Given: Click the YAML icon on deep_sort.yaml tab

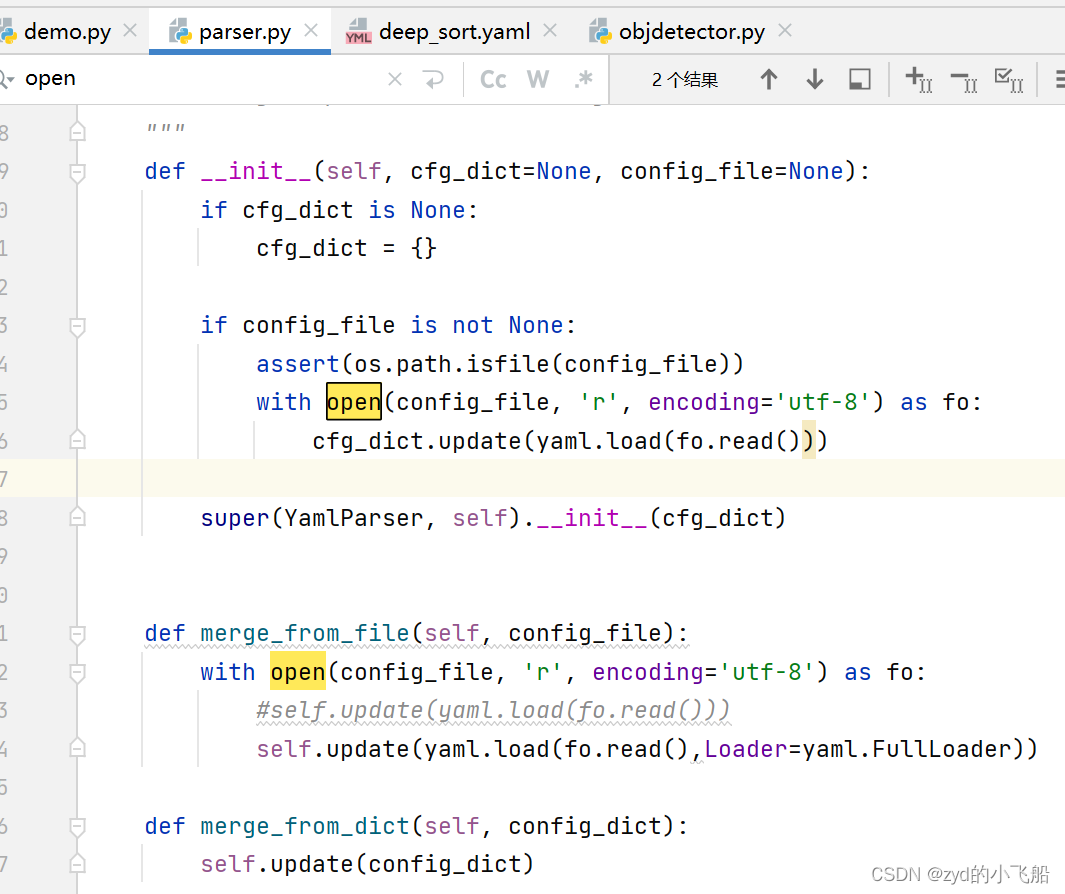Looking at the screenshot, I should tap(357, 31).
